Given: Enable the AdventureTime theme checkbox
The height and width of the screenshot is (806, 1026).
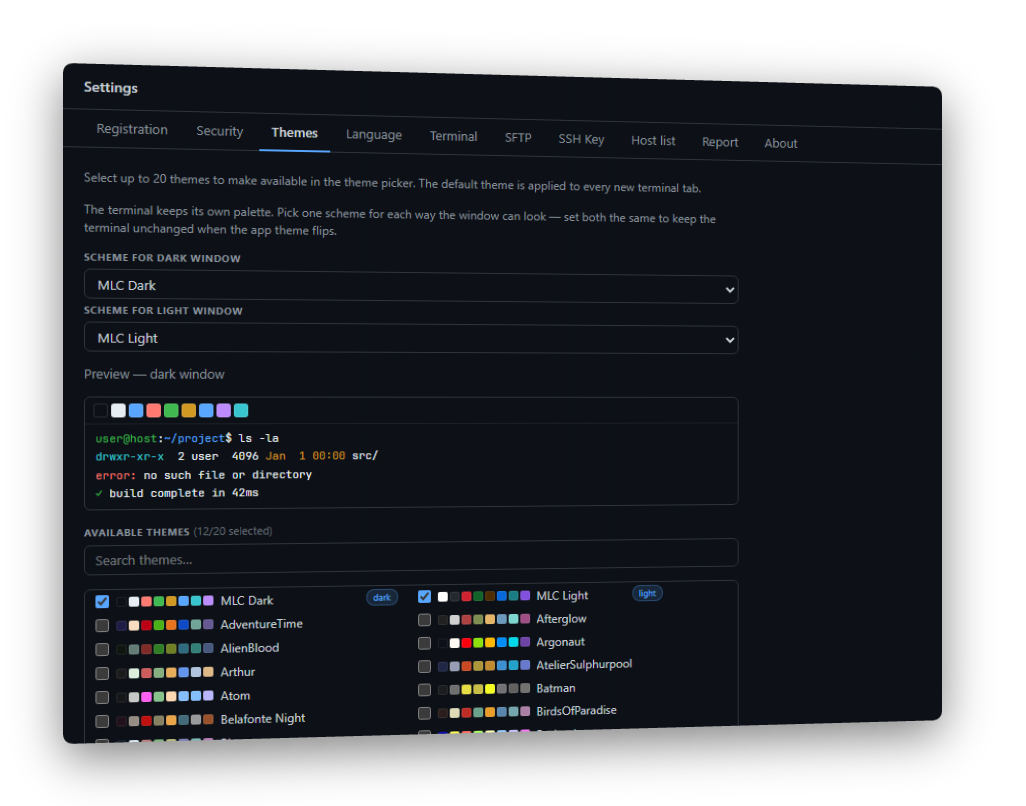Looking at the screenshot, I should coord(102,625).
